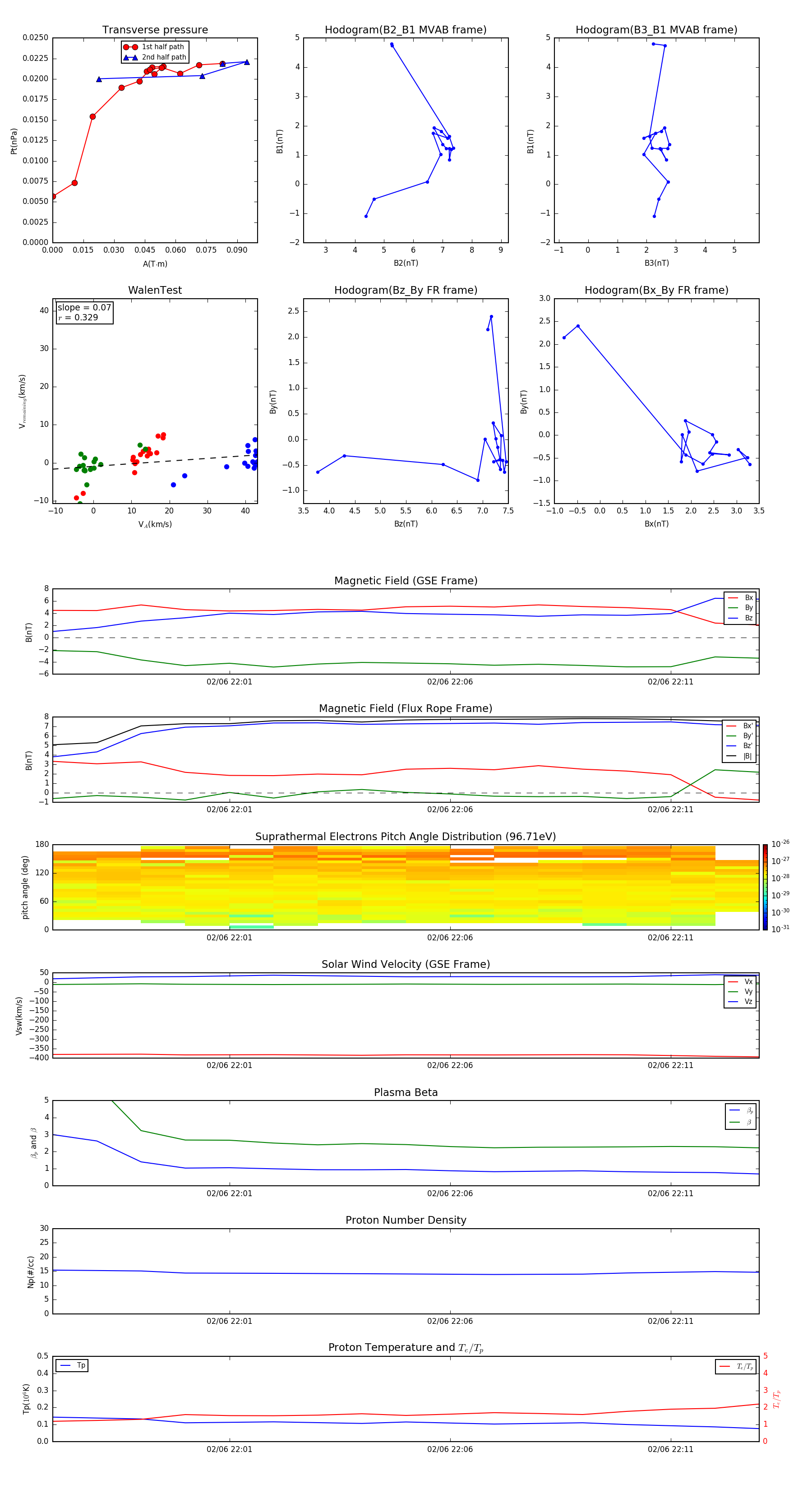This screenshot has width=812, height=1489.
Task: Select the β legend entry in Plasma Beta
Action: coord(741,1122)
